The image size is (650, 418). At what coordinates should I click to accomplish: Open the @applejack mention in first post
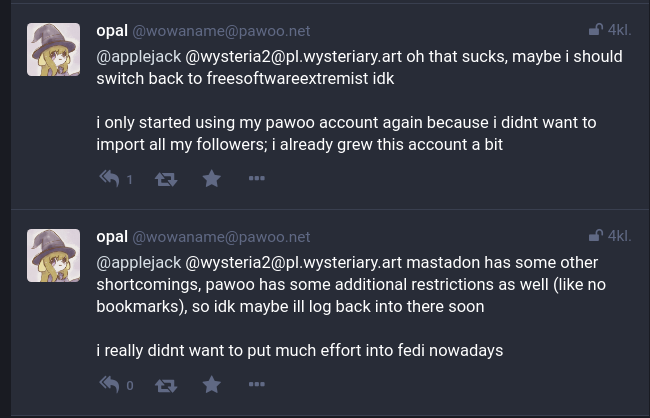[139, 57]
